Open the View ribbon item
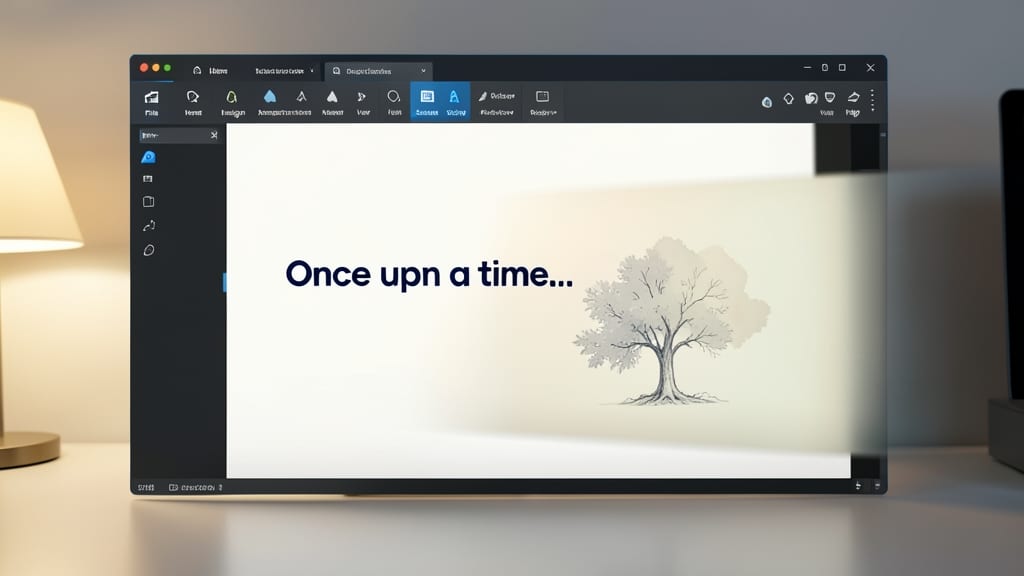 point(363,103)
